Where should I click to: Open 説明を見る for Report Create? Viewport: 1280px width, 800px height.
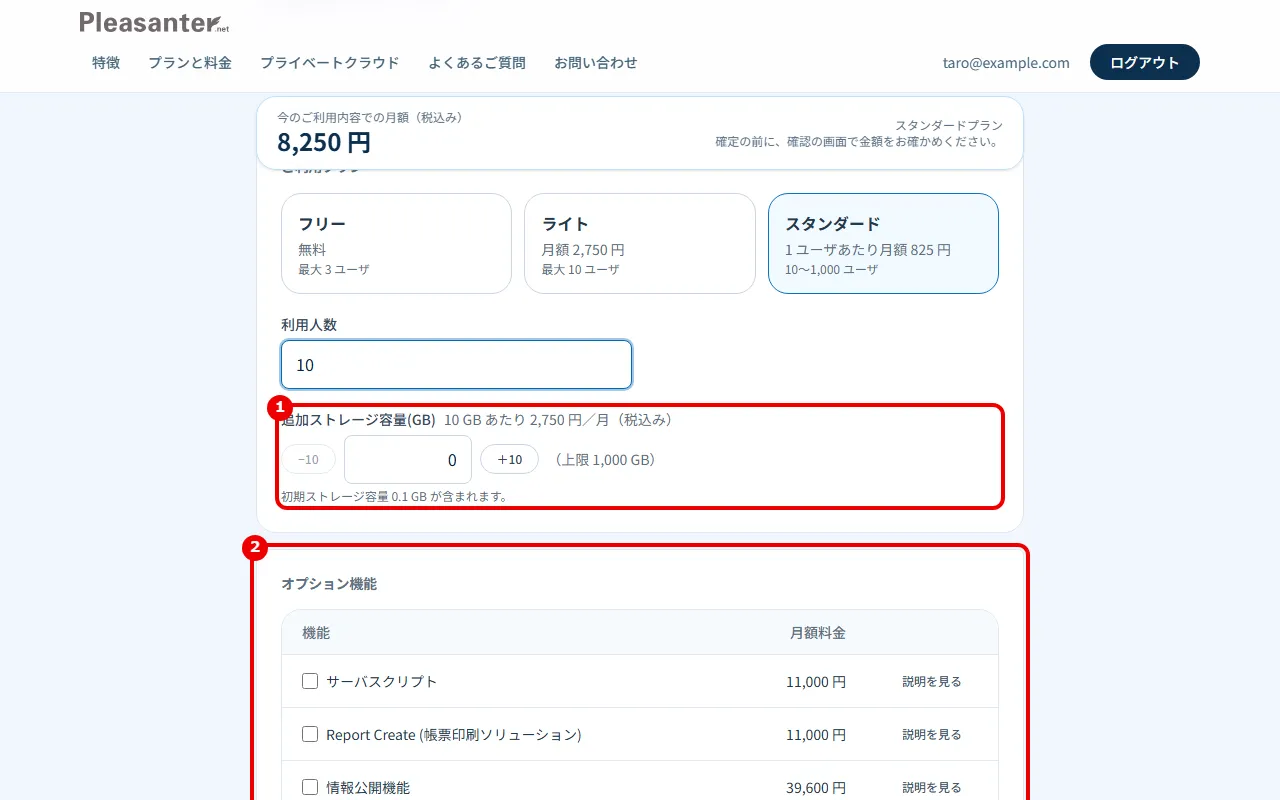pyautogui.click(x=932, y=734)
